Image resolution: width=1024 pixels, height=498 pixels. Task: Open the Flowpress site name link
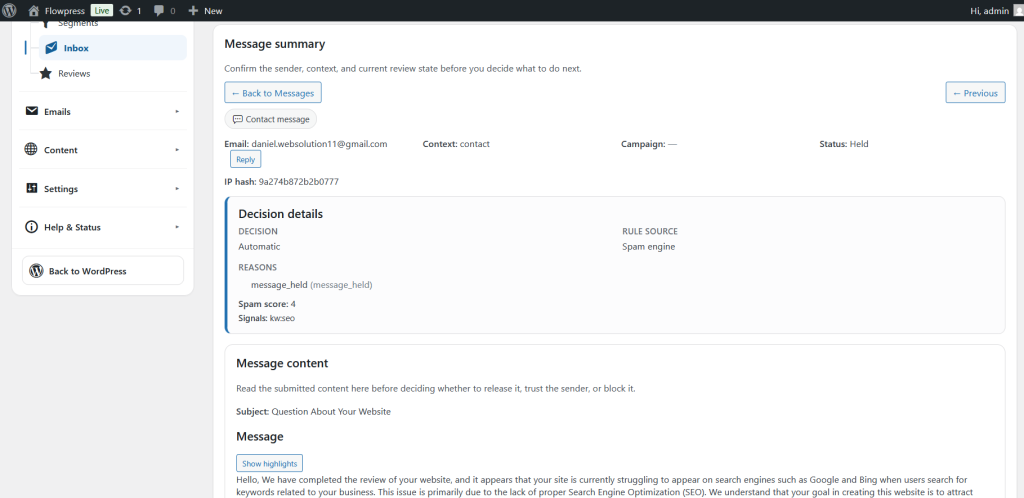(65, 10)
